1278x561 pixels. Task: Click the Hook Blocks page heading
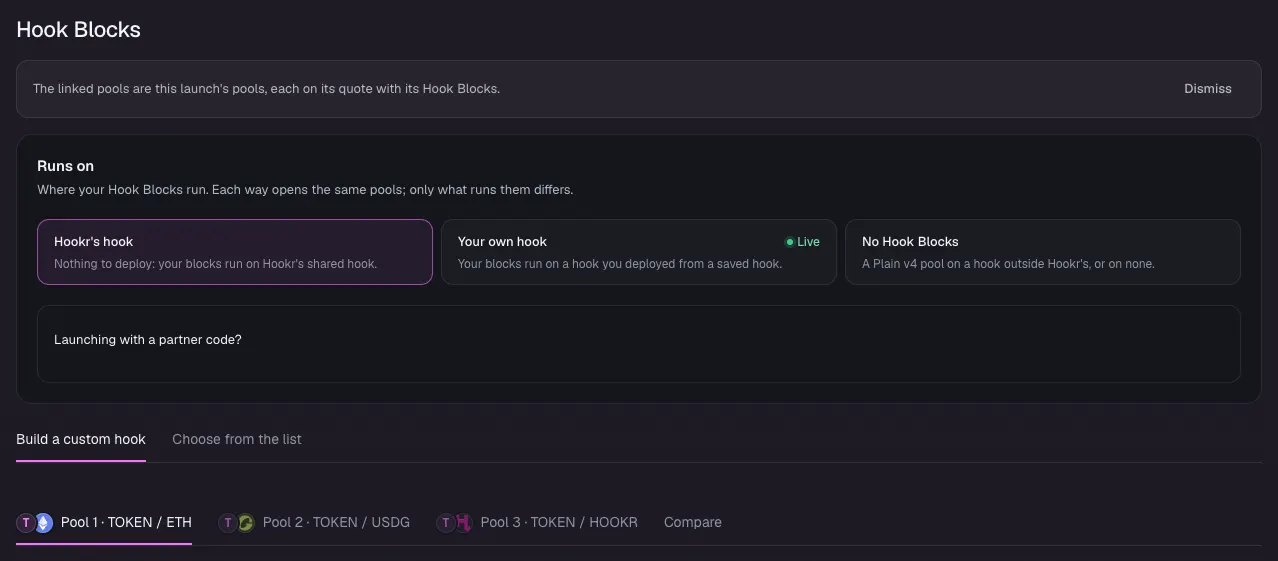[x=78, y=30]
